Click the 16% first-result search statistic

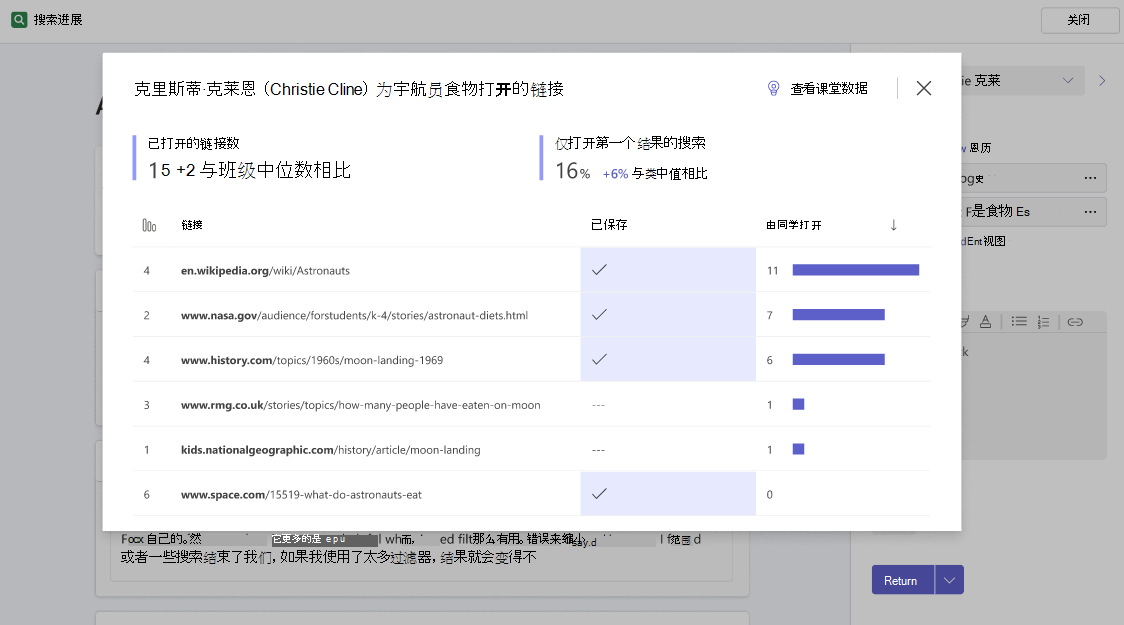[x=572, y=171]
